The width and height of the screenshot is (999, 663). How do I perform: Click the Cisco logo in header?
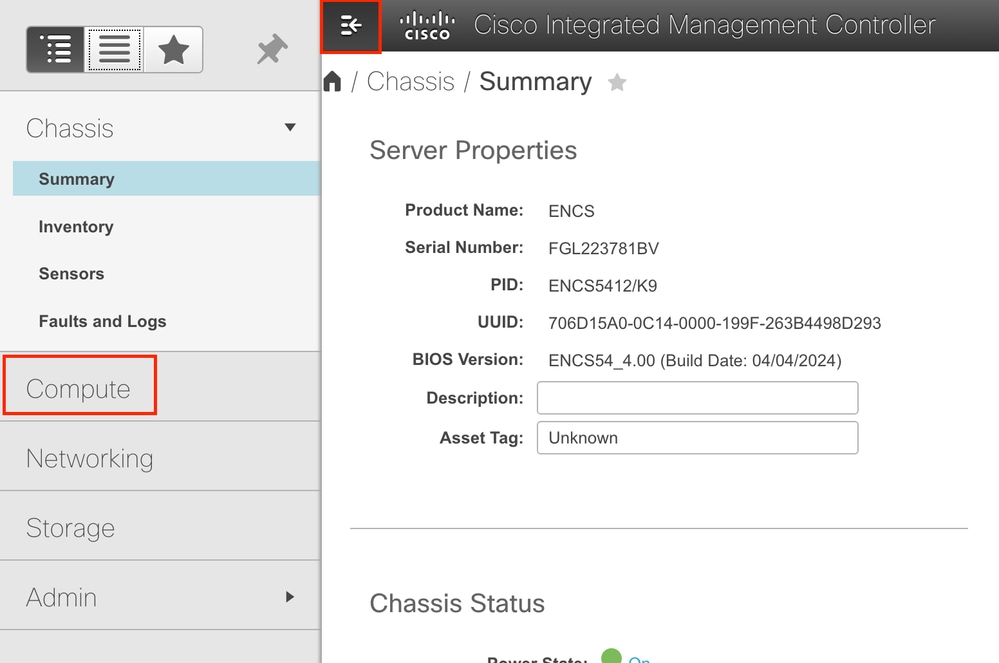[427, 25]
